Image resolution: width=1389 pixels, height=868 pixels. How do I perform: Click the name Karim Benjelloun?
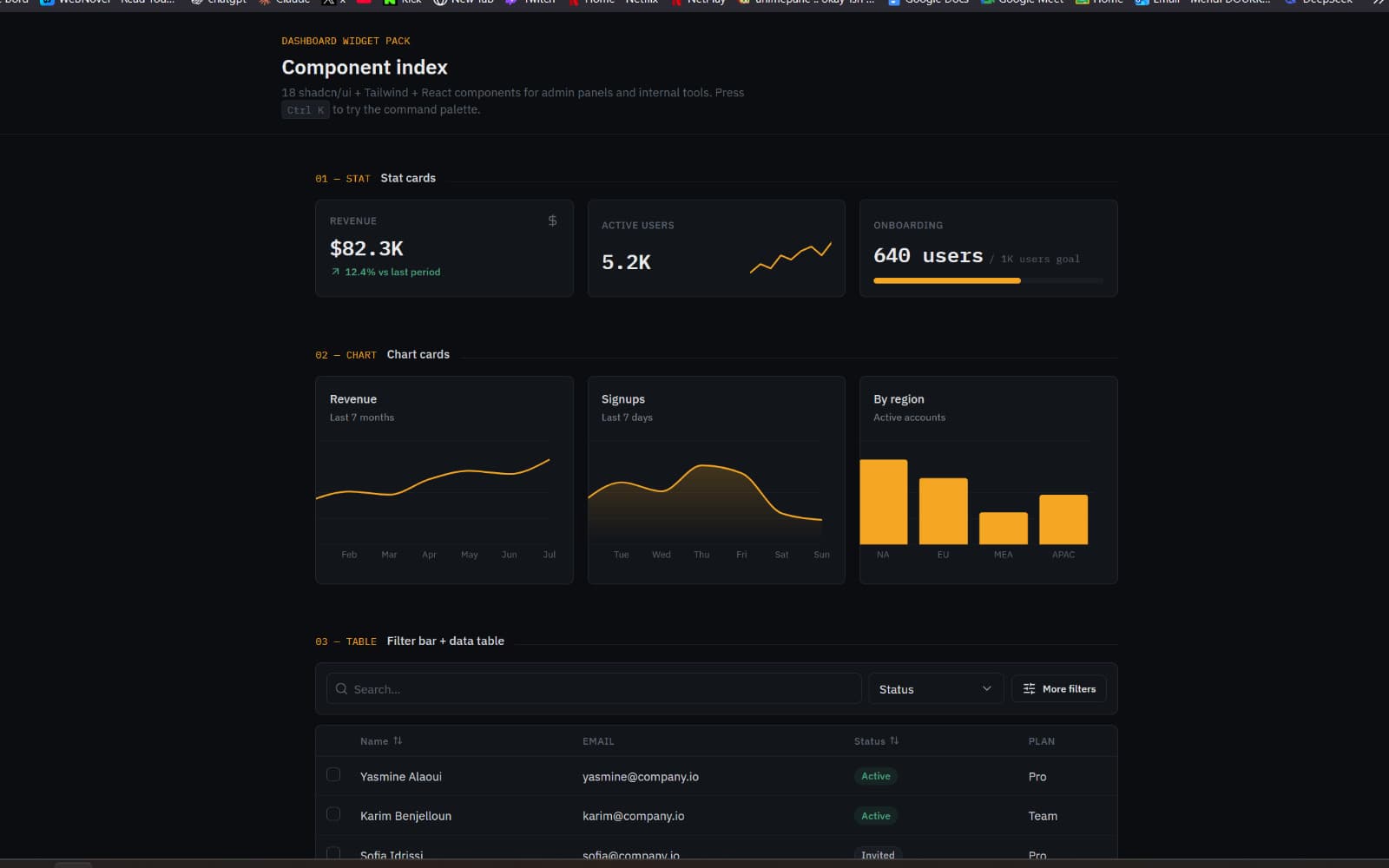(405, 816)
